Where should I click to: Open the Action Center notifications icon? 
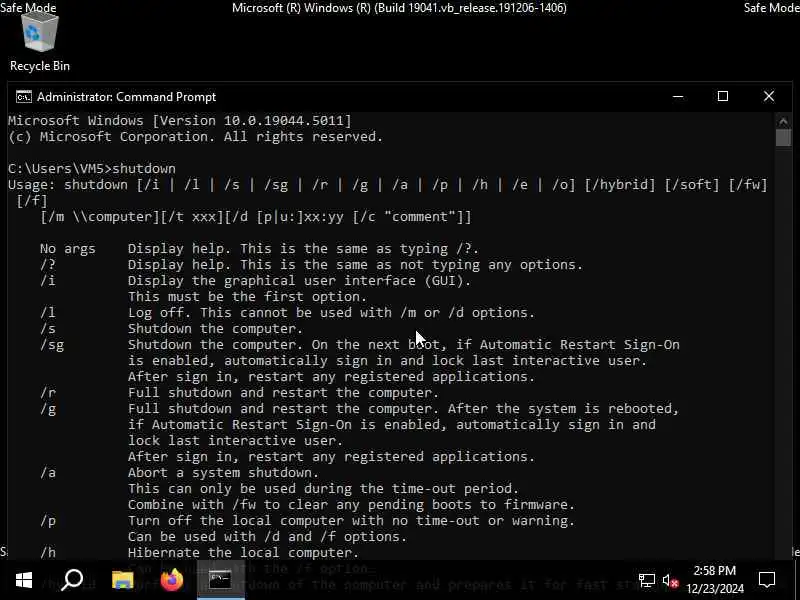click(767, 580)
